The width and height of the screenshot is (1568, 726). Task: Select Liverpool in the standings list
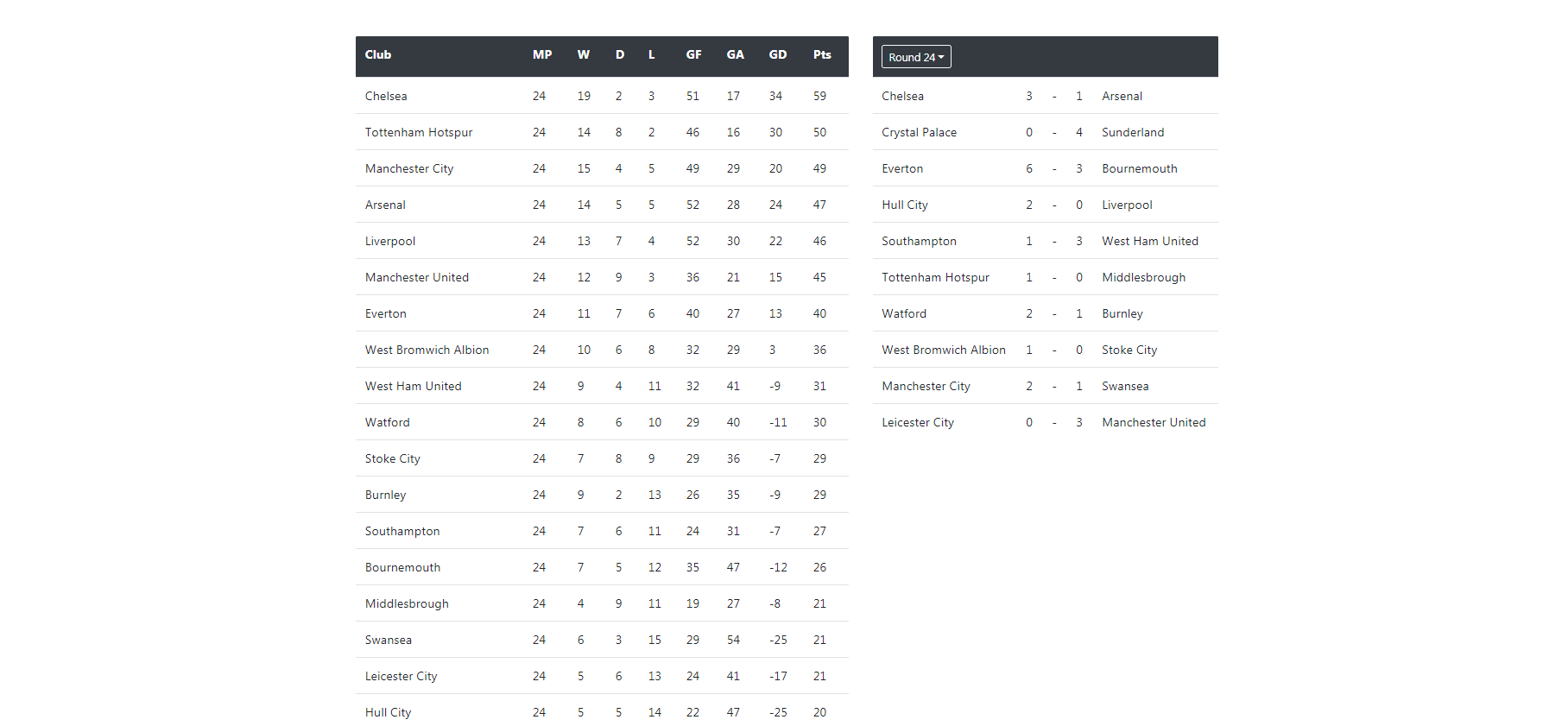pyautogui.click(x=390, y=241)
